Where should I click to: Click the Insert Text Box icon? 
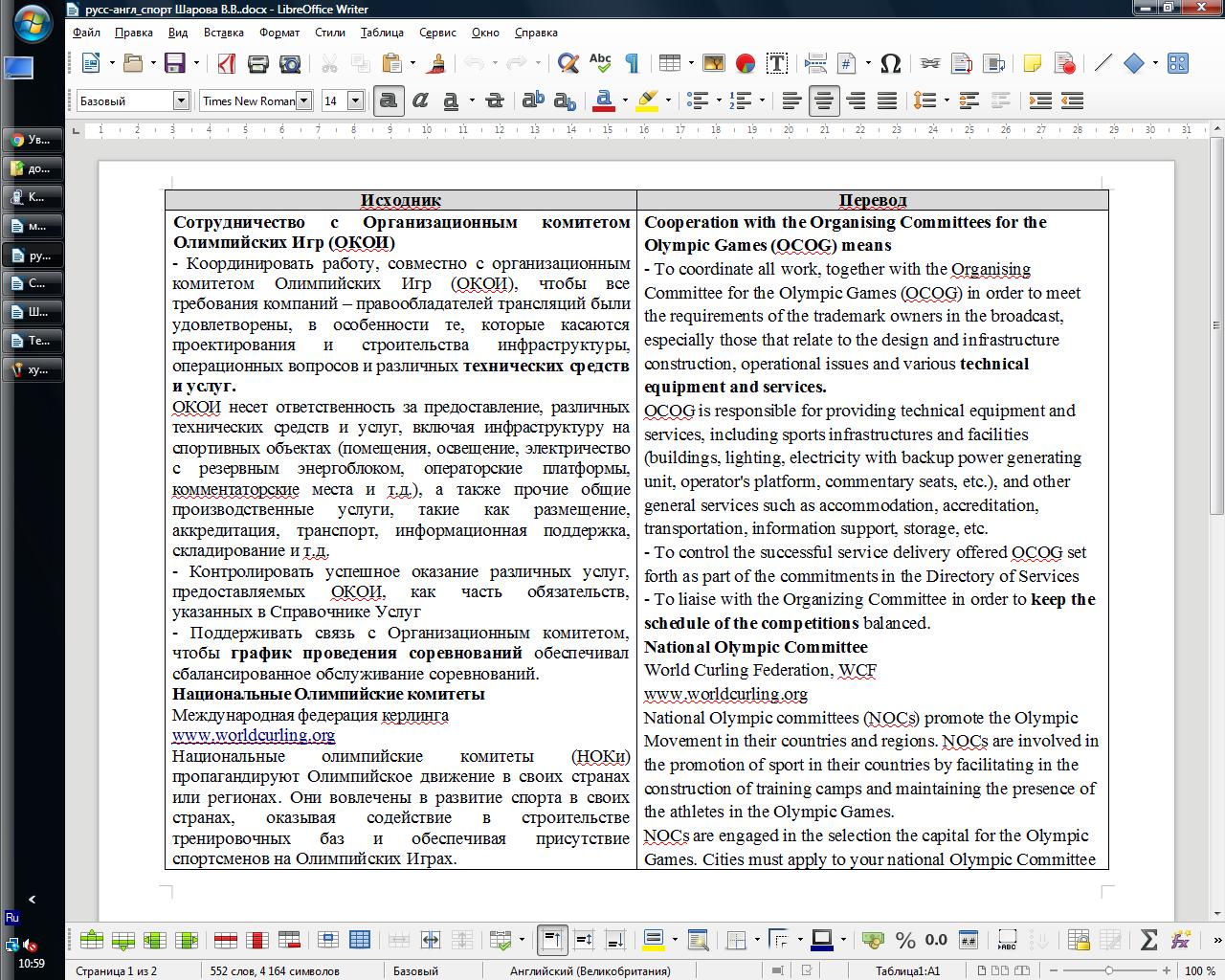point(776,63)
